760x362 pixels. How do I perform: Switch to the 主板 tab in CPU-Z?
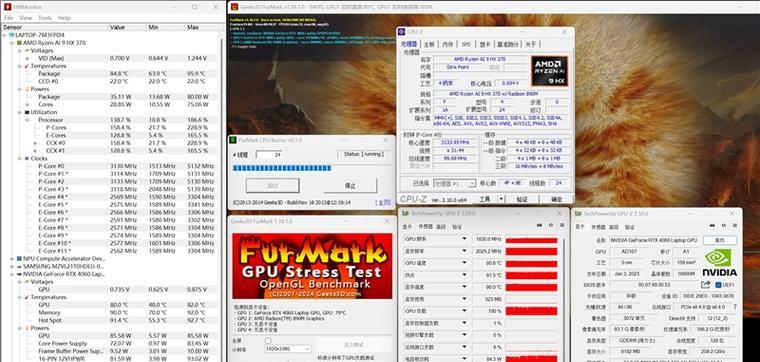429,44
